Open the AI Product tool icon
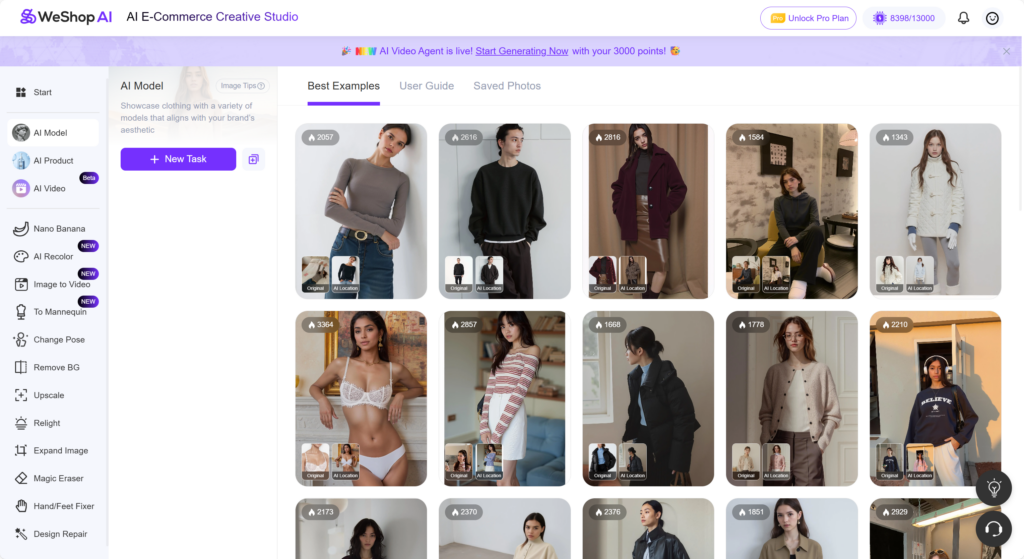The image size is (1024, 559). (x=21, y=161)
